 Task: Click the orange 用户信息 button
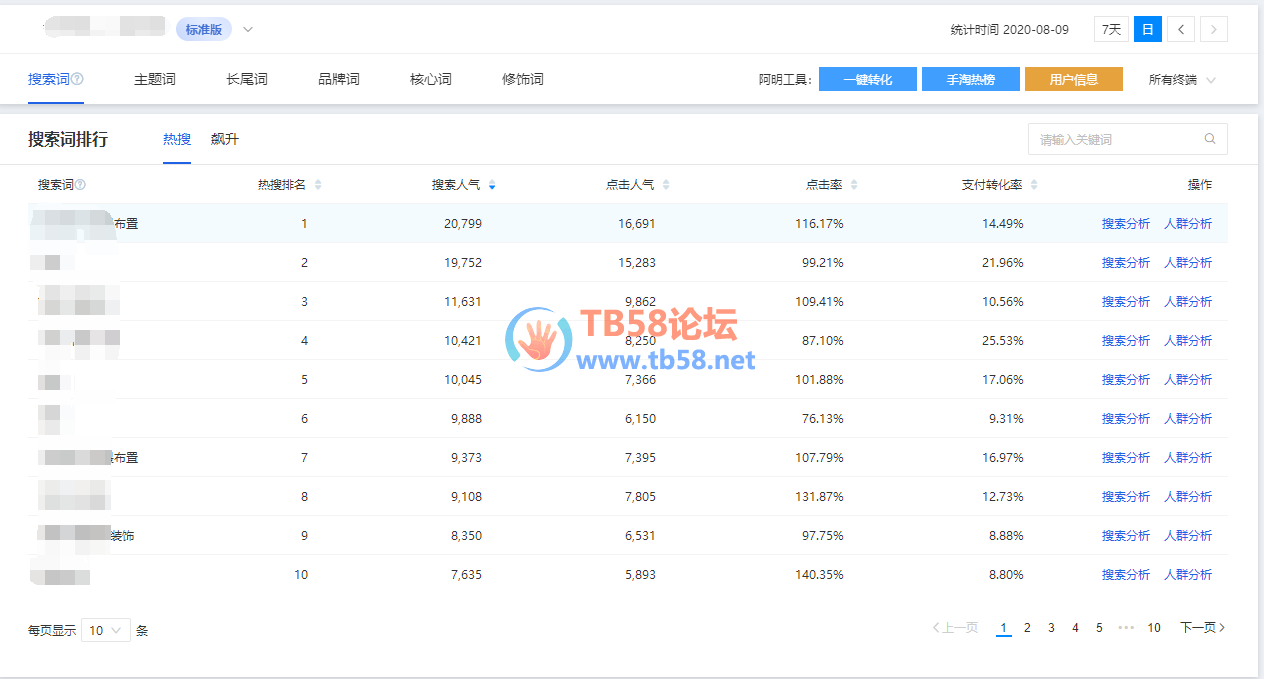pyautogui.click(x=1073, y=80)
